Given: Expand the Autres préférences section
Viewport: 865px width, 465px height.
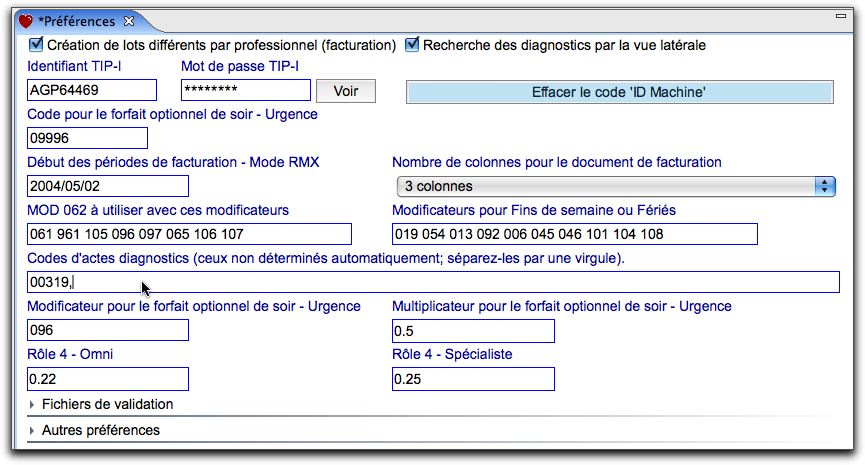Looking at the screenshot, I should (31, 430).
